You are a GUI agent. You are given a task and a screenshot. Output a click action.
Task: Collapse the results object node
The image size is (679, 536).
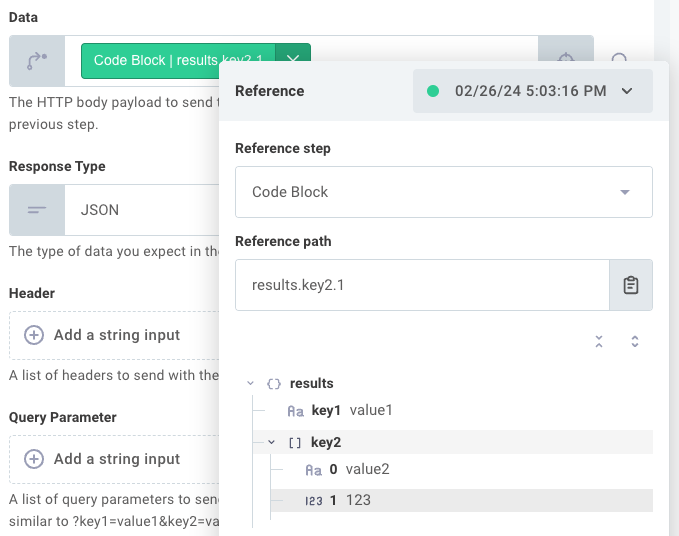pos(250,383)
